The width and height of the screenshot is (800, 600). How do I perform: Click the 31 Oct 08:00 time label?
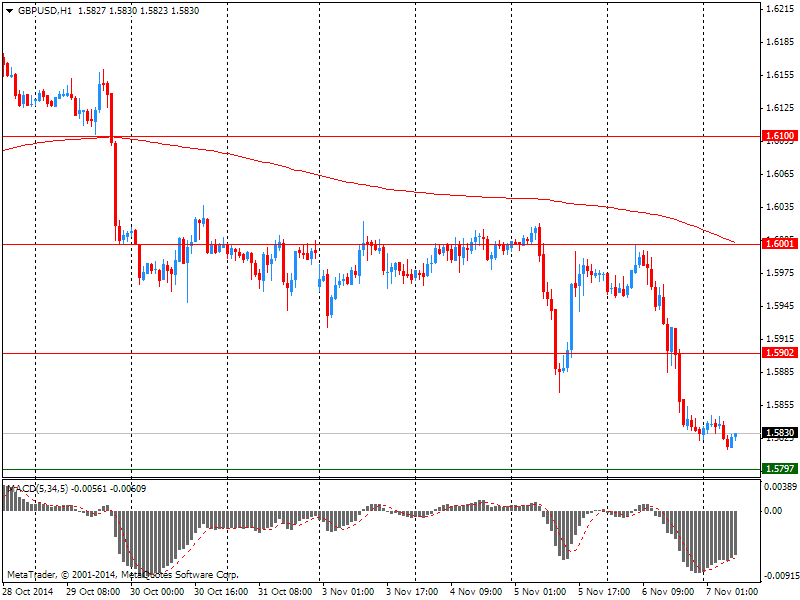coord(285,592)
